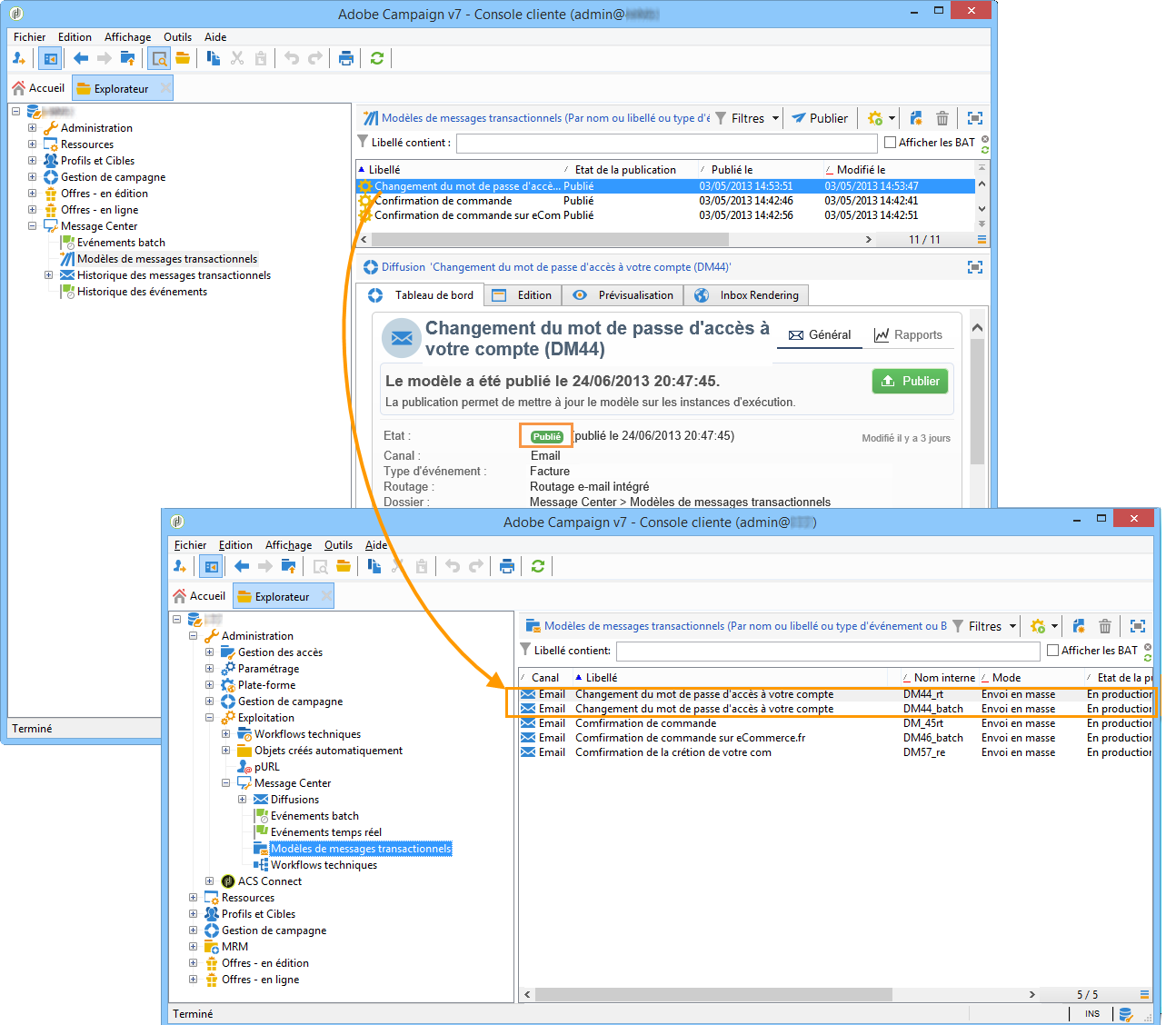Click the user connection icon in front window toolbar
The height and width of the screenshot is (1025, 1176).
pos(180,566)
